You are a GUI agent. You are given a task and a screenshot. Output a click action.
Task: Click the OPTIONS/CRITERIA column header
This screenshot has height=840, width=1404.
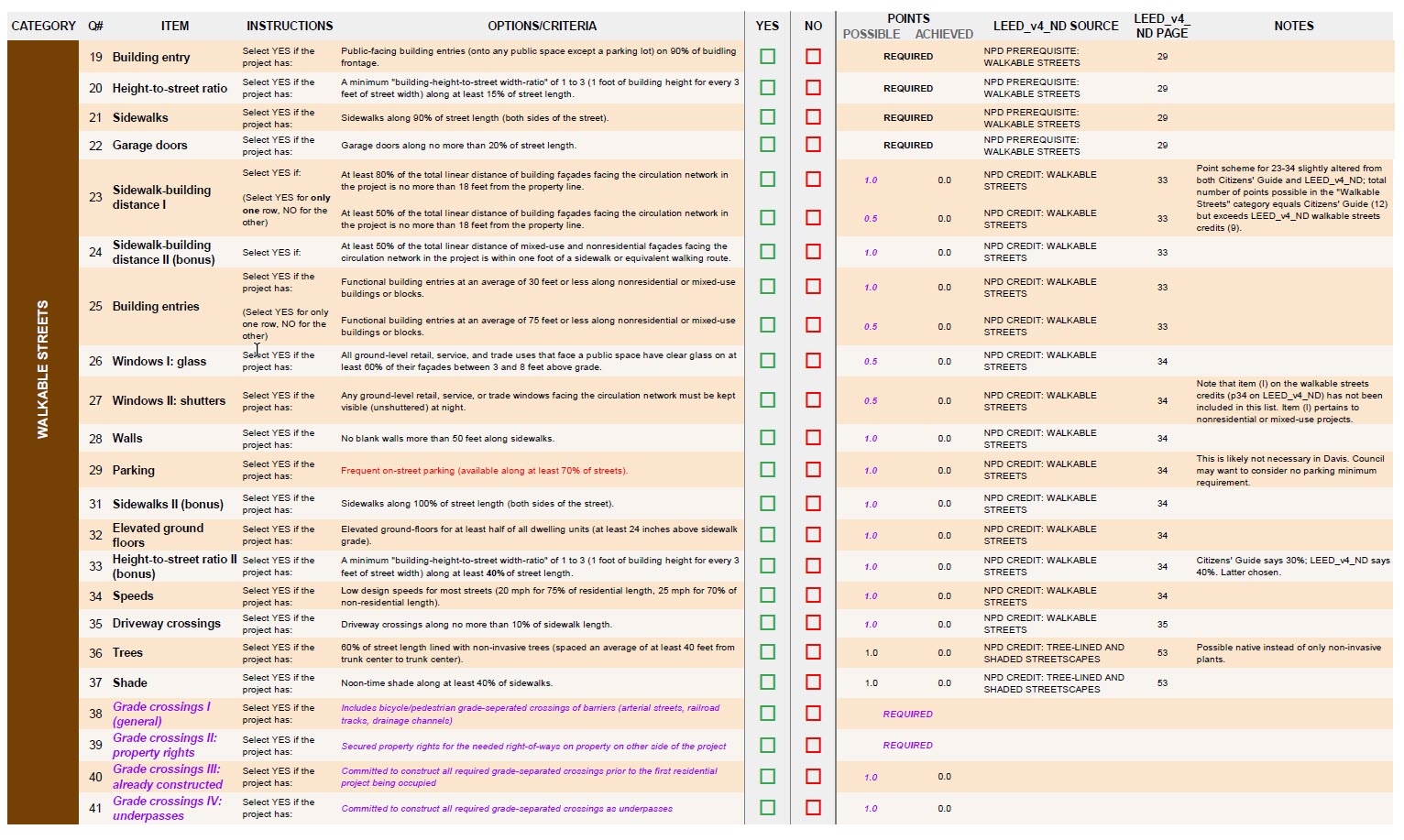point(542,26)
